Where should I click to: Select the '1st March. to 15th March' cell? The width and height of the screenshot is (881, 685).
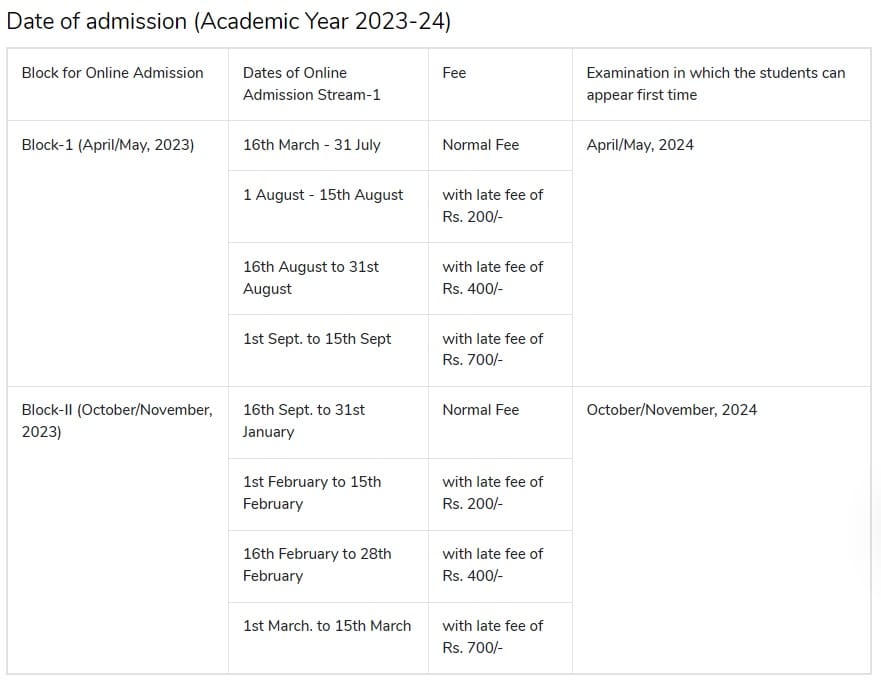326,626
